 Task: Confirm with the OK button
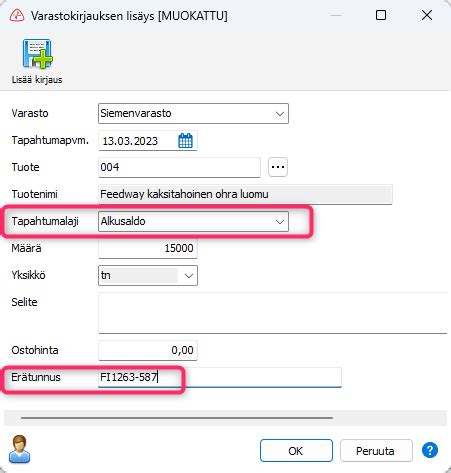pyautogui.click(x=296, y=451)
